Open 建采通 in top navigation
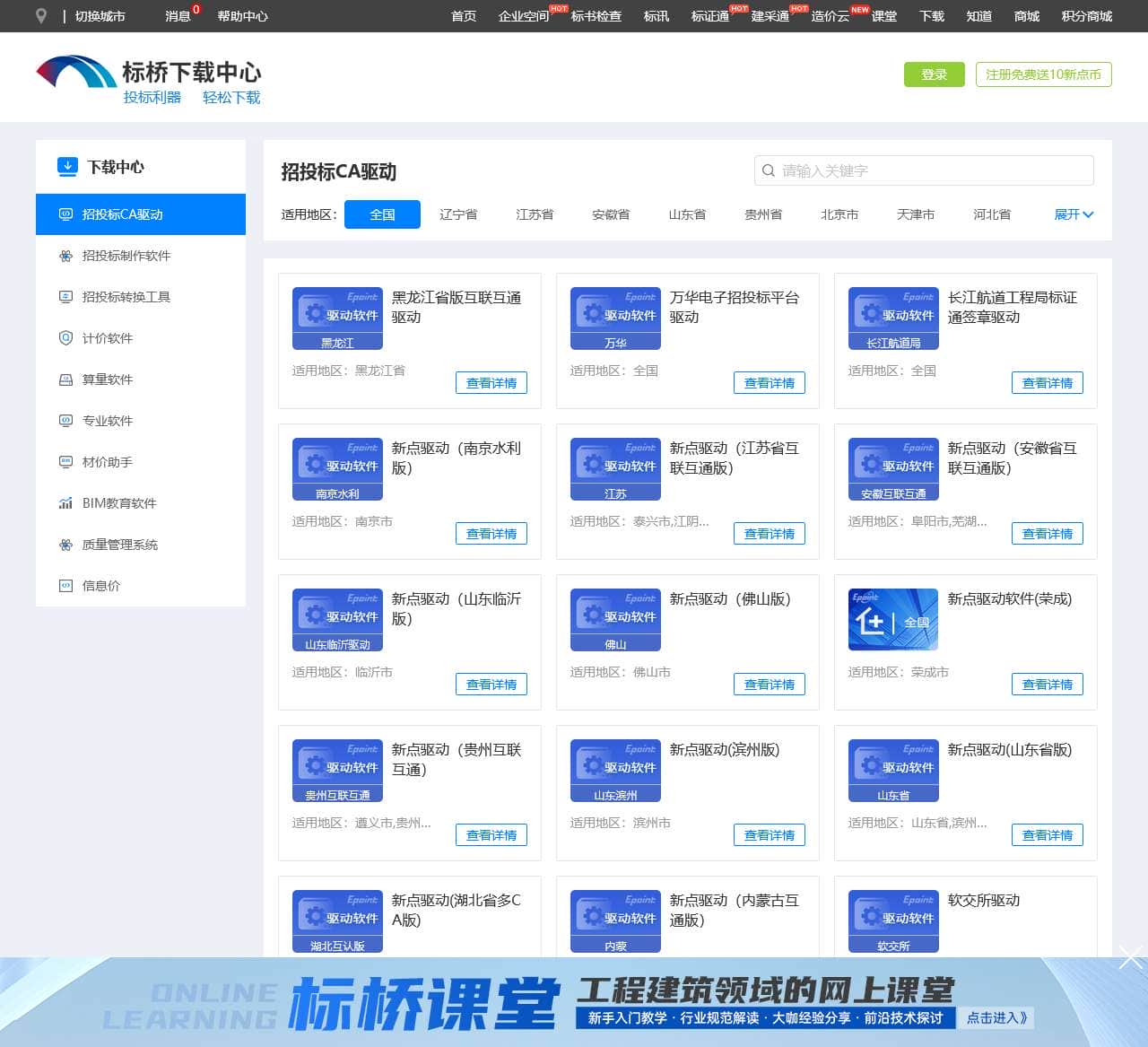Viewport: 1148px width, 1047px height. (x=770, y=16)
